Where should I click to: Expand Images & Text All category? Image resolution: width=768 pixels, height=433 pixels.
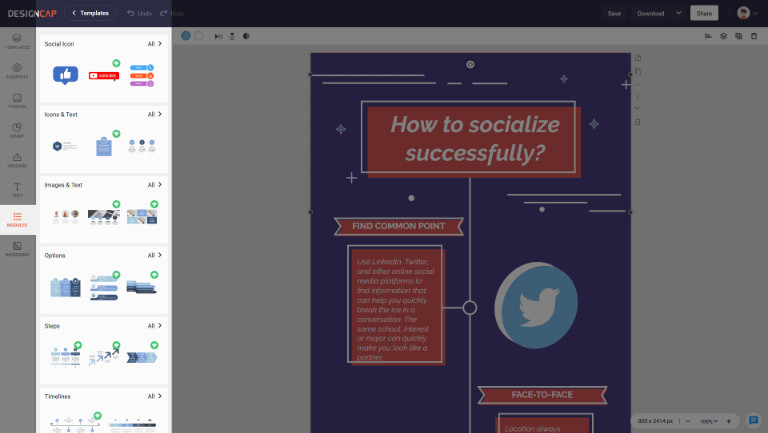[155, 185]
